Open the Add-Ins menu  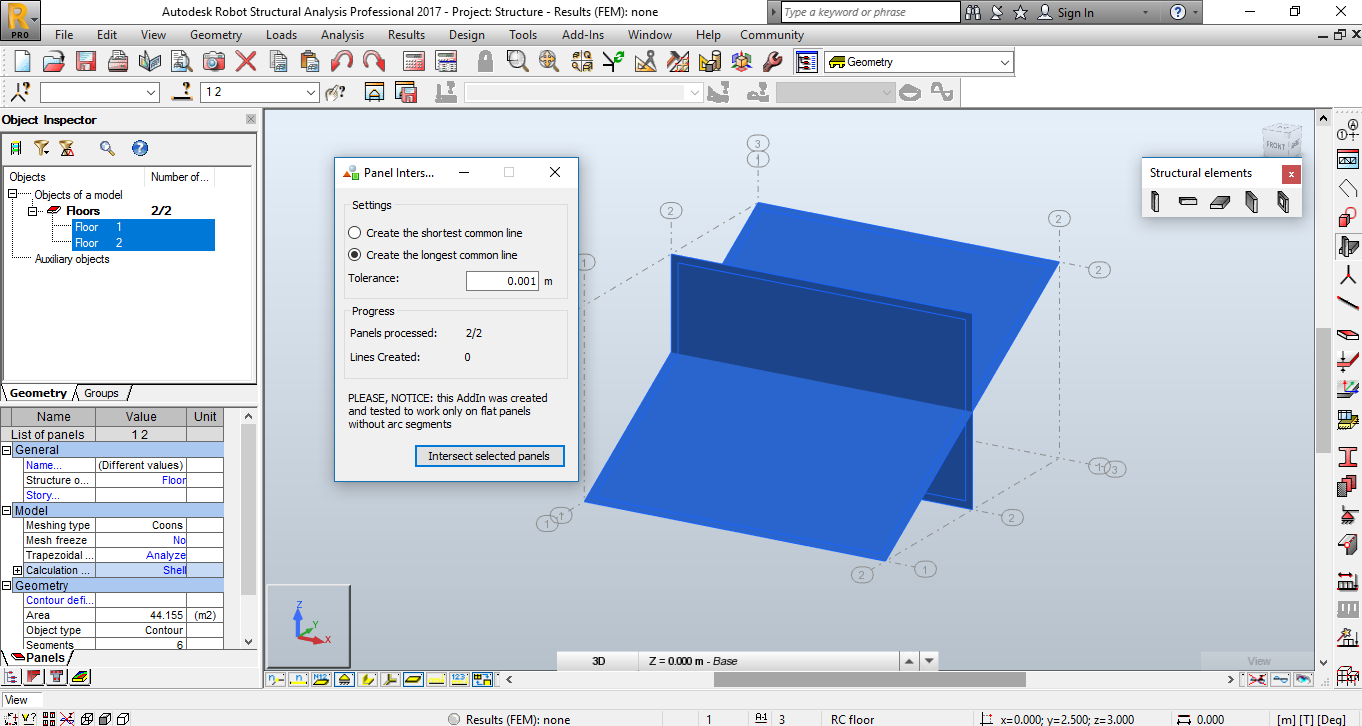point(582,34)
